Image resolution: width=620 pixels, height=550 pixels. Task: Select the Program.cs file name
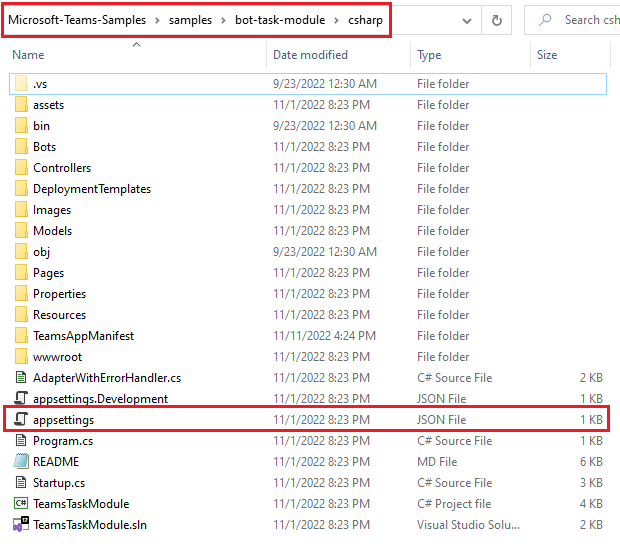point(63,441)
